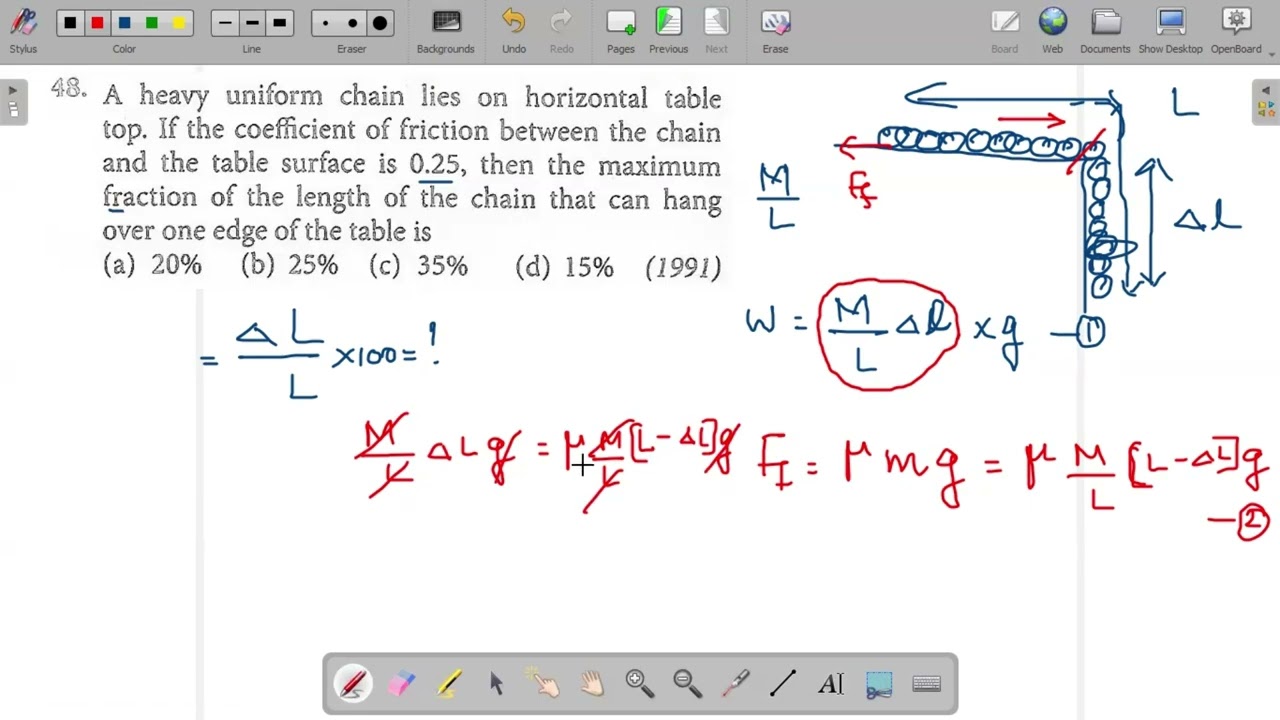The height and width of the screenshot is (720, 1280).
Task: Select the yellow Highlighter tool
Action: [449, 684]
